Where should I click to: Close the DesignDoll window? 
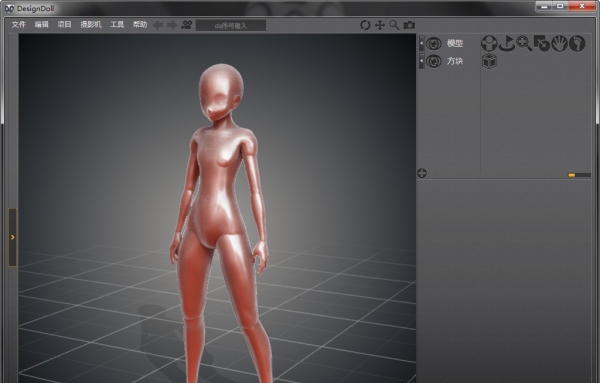click(x=582, y=7)
